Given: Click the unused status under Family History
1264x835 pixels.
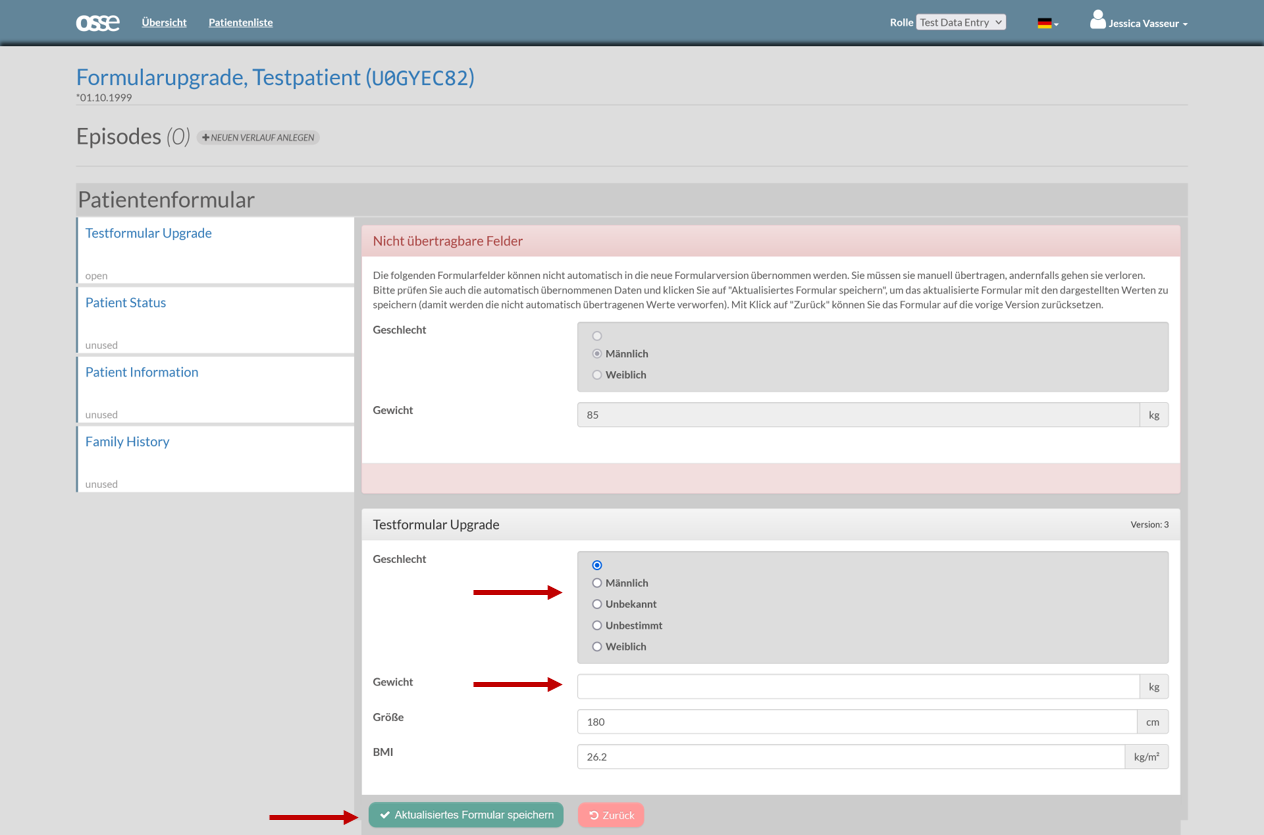Looking at the screenshot, I should [x=101, y=484].
